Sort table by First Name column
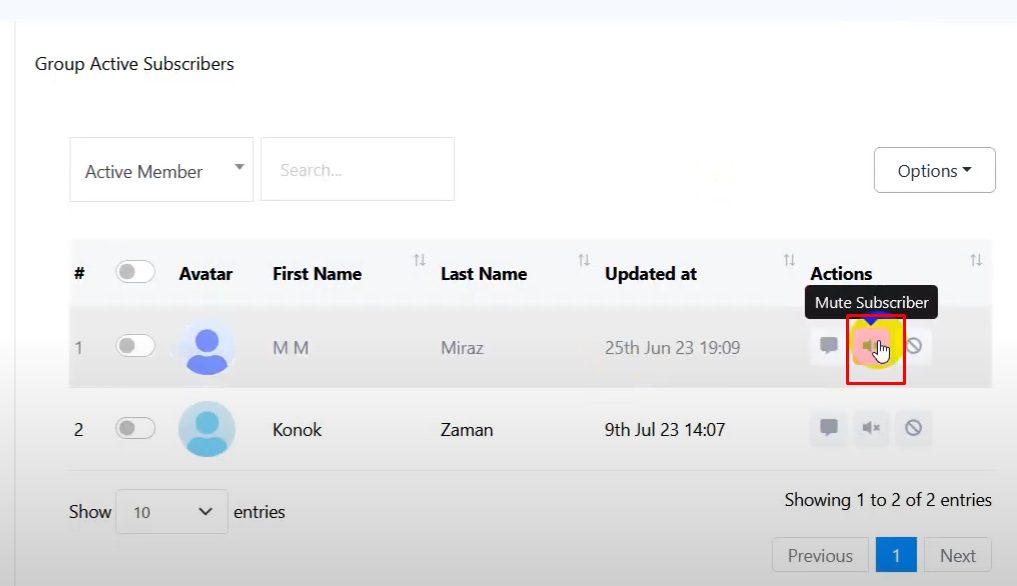This screenshot has height=586, width=1017. [x=419, y=261]
